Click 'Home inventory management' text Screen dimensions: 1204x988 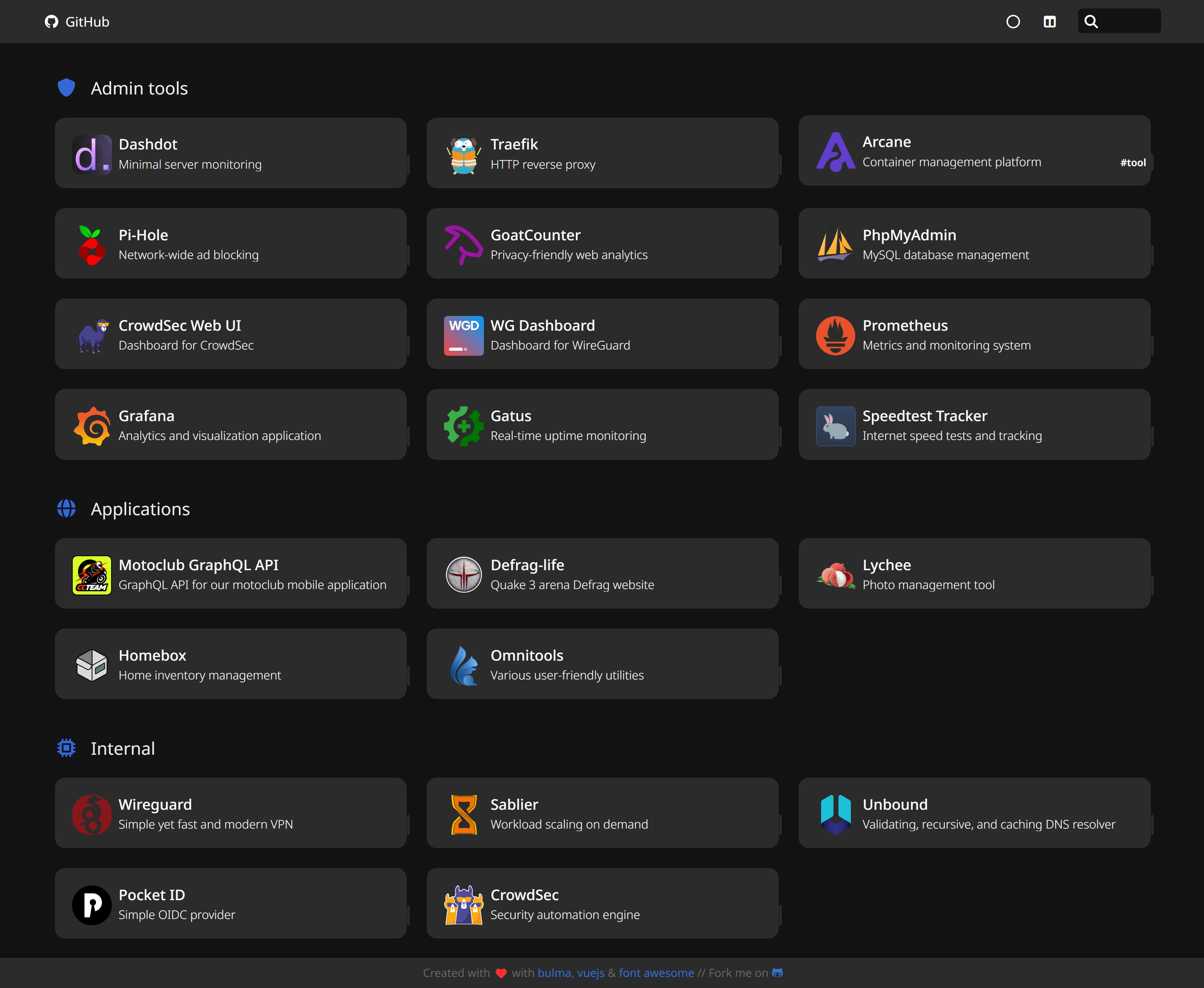(x=200, y=675)
